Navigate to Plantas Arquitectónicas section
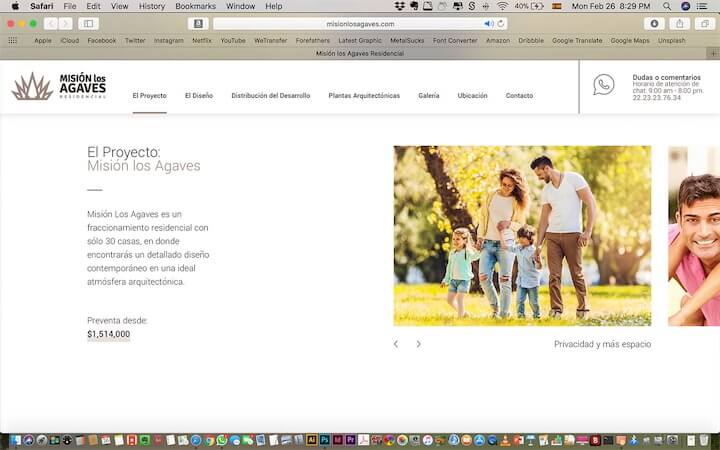The height and width of the screenshot is (450, 720). click(364, 96)
